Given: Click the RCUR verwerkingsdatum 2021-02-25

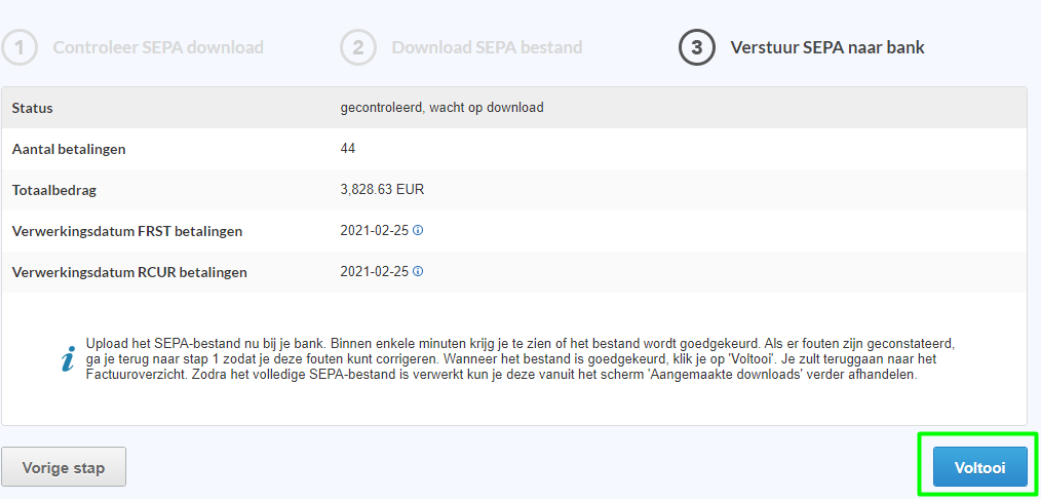Looking at the screenshot, I should [374, 271].
